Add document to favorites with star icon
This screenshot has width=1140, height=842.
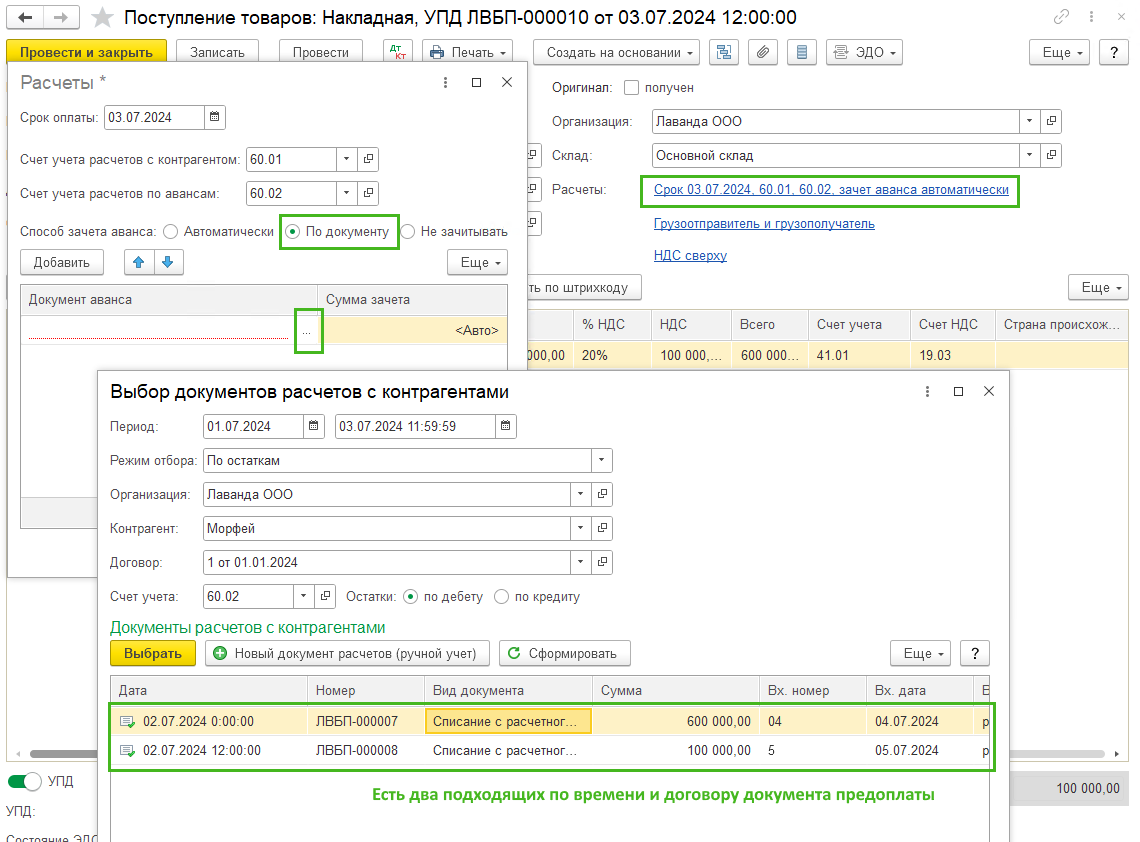(x=103, y=17)
